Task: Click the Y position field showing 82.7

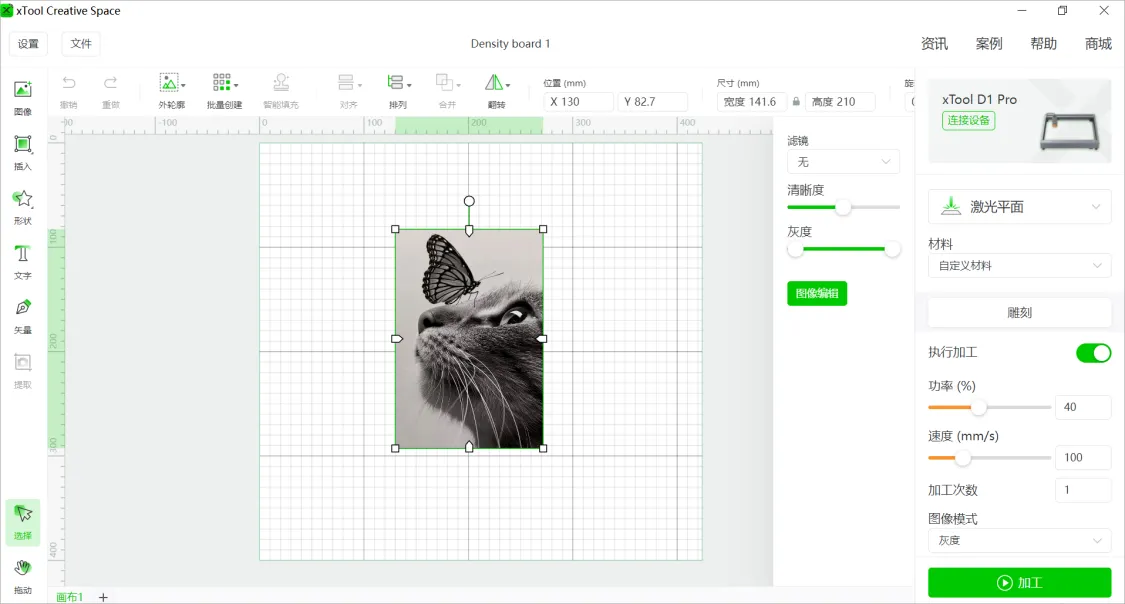Action: pyautogui.click(x=653, y=102)
